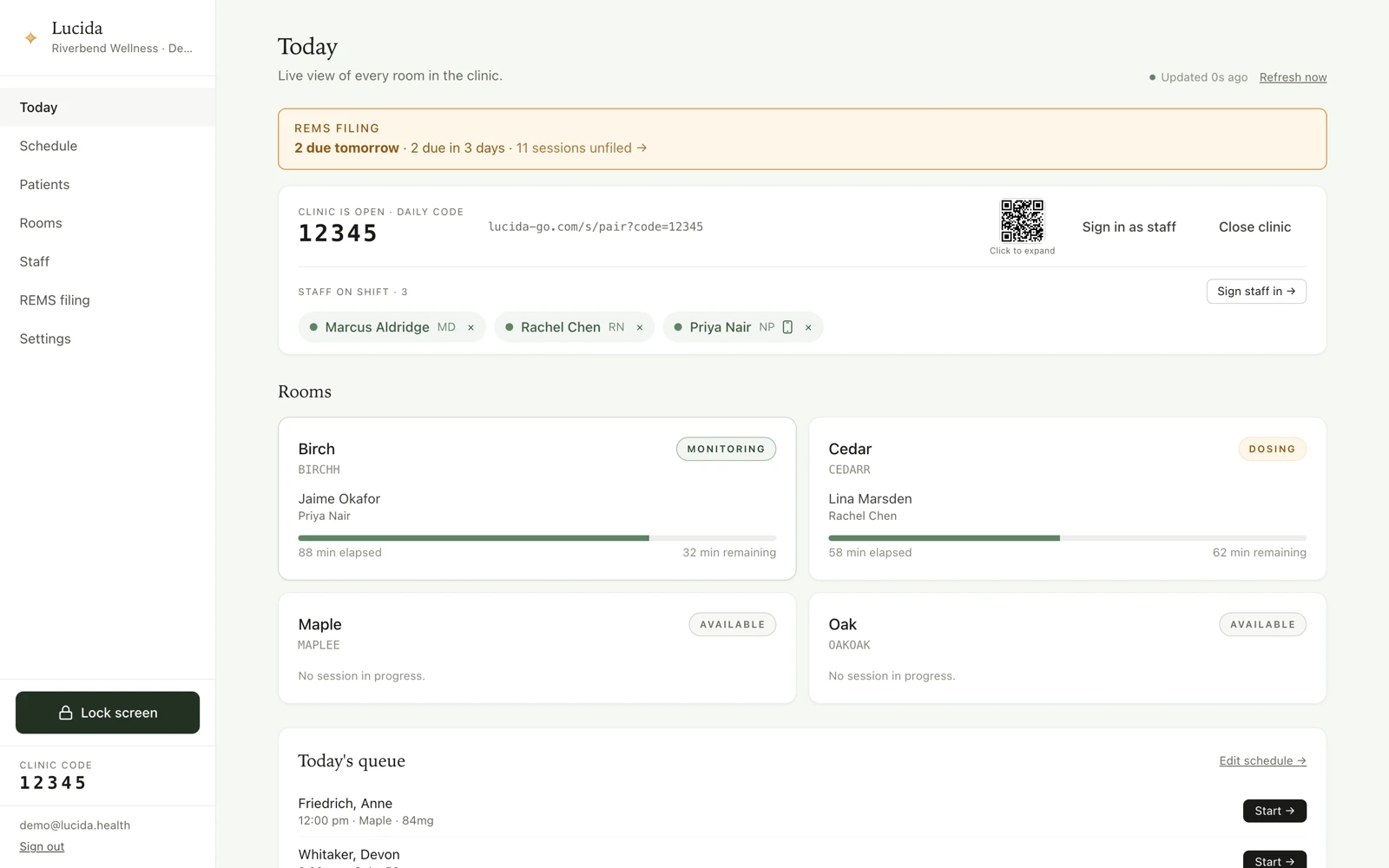Click patient name Lina Marsden
Screen dimensions: 1389x868
[x=870, y=498]
